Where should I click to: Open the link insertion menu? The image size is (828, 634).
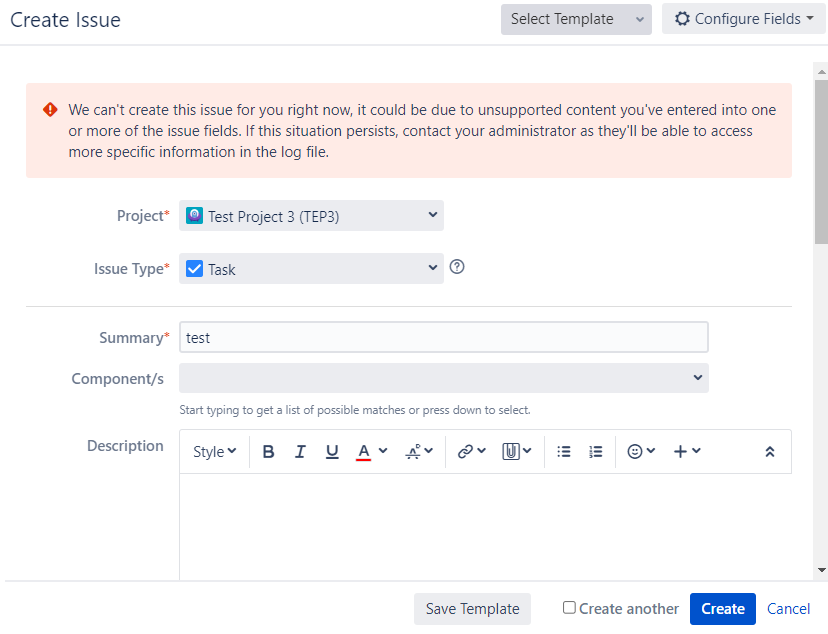471,452
